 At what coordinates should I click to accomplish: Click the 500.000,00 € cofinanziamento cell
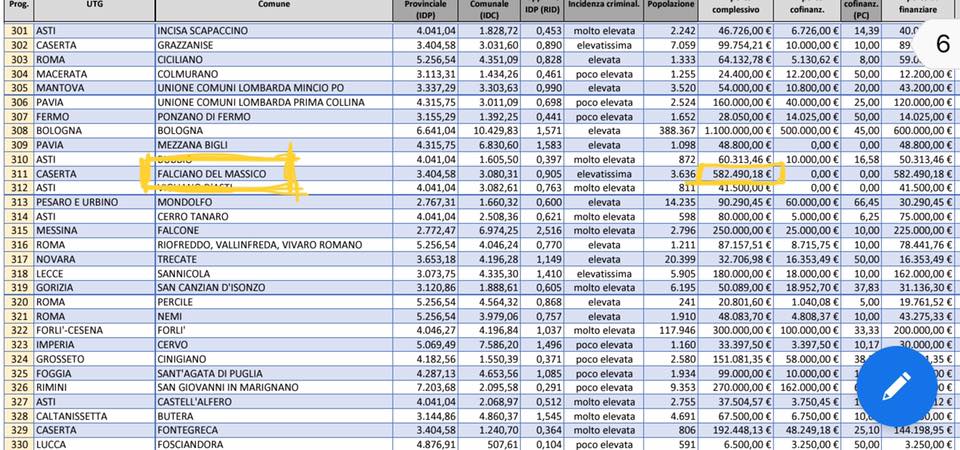click(808, 131)
